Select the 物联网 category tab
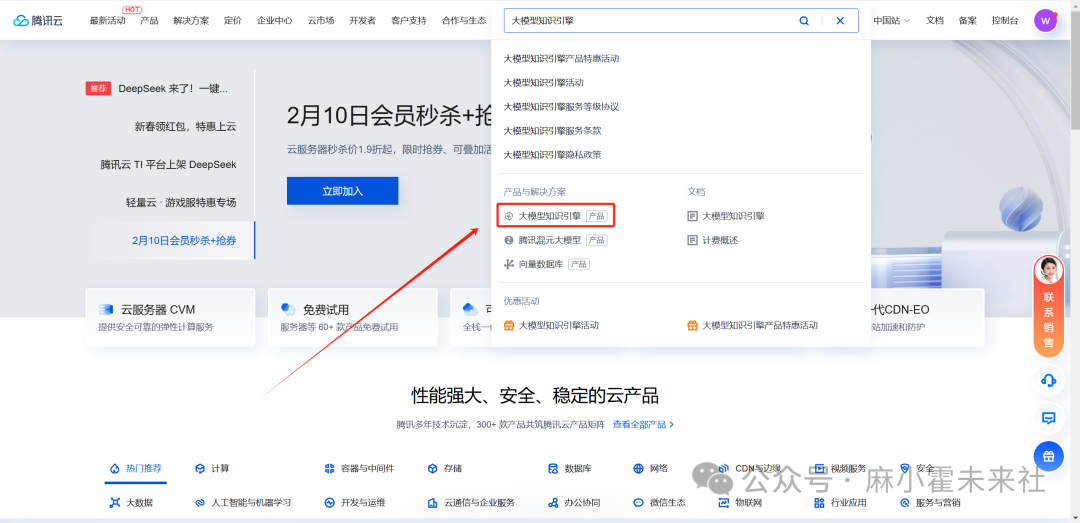This screenshot has height=523, width=1080. point(740,503)
